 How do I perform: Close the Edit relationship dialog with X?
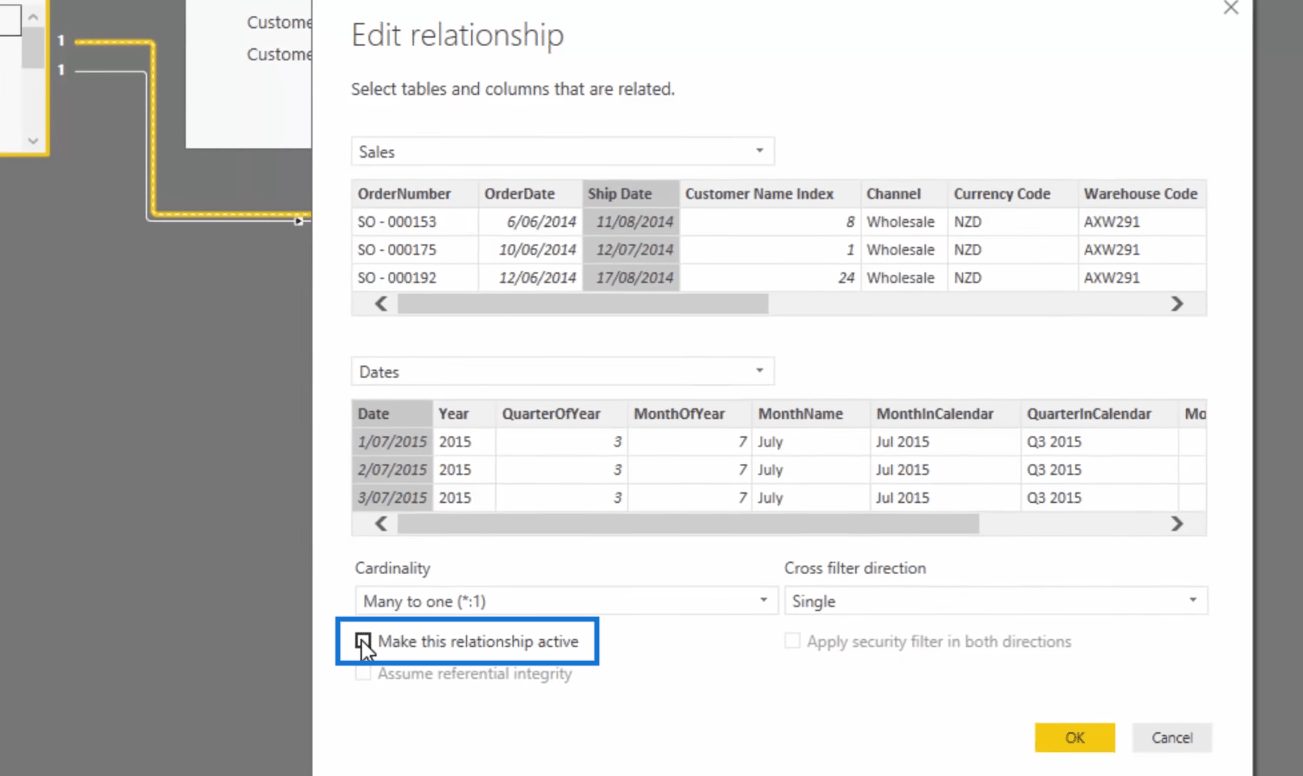click(x=1230, y=8)
